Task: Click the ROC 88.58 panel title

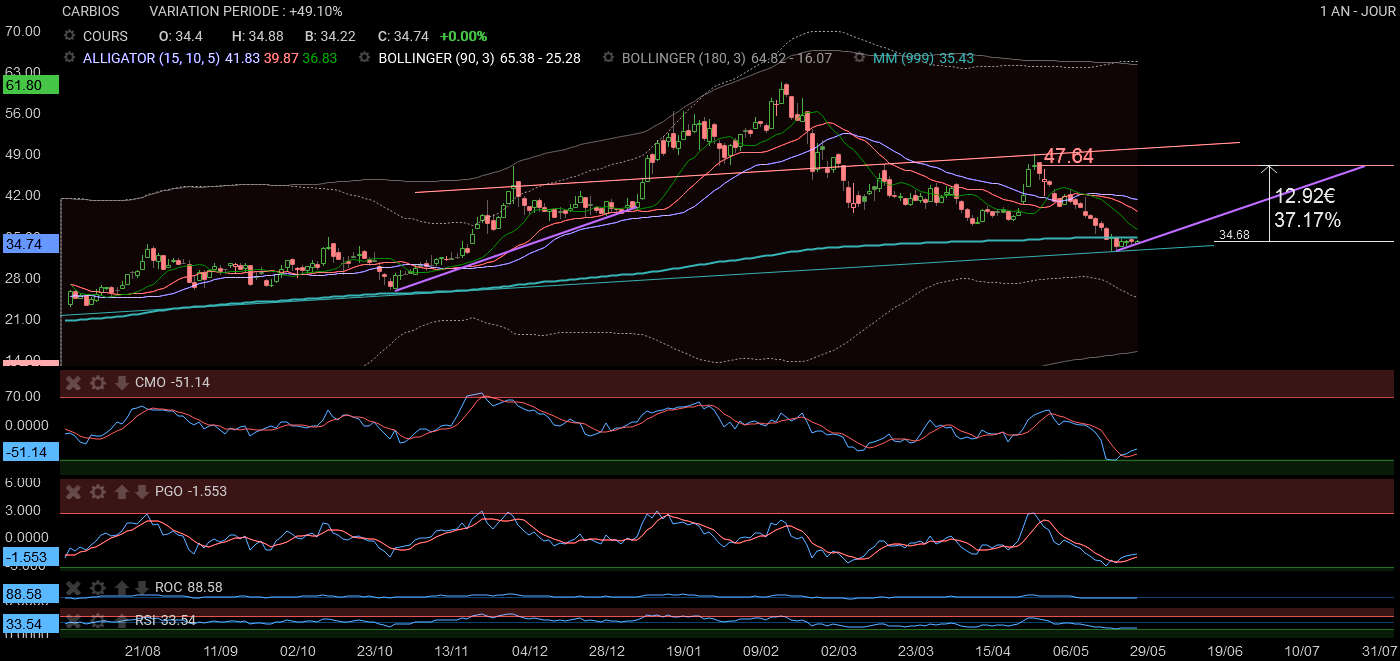Action: (187, 587)
